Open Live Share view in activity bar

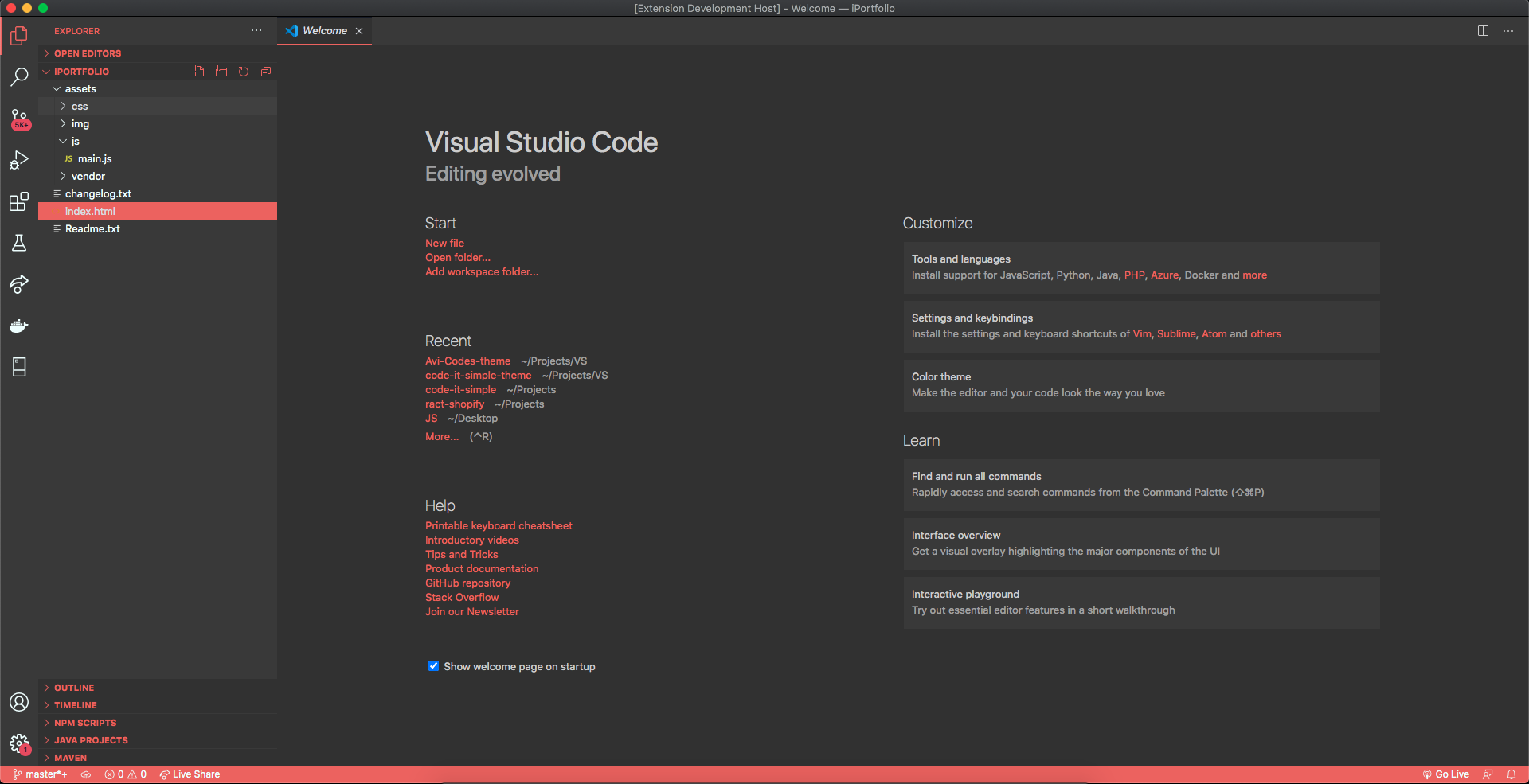(x=19, y=284)
